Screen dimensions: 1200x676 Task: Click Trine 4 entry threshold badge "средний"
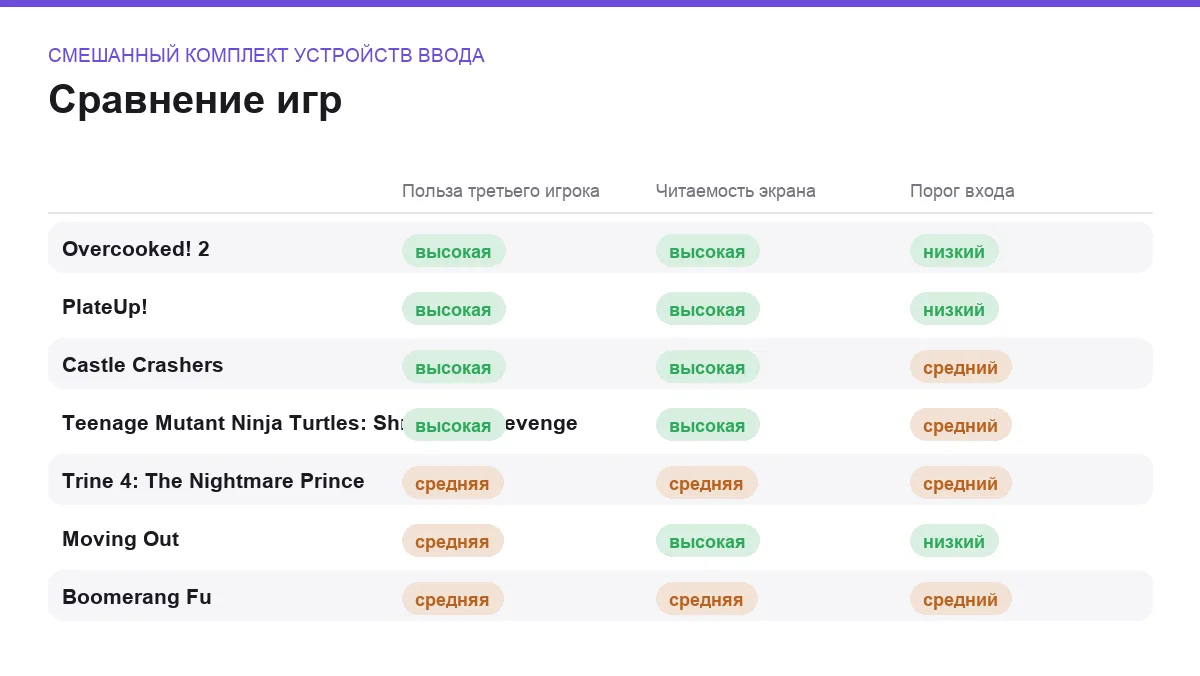(x=961, y=483)
